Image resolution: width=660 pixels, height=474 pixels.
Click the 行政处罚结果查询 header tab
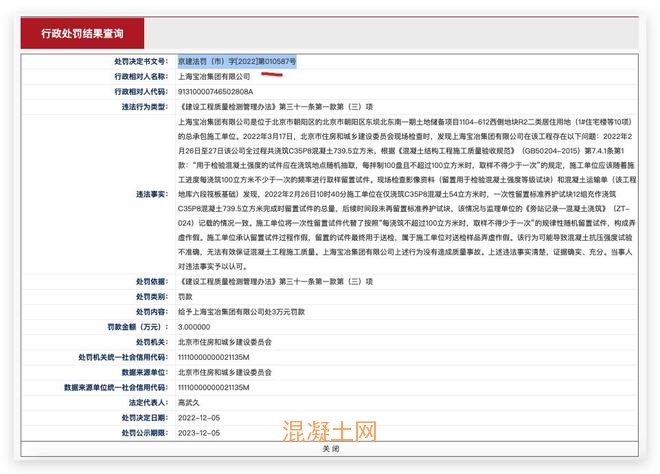(x=83, y=34)
